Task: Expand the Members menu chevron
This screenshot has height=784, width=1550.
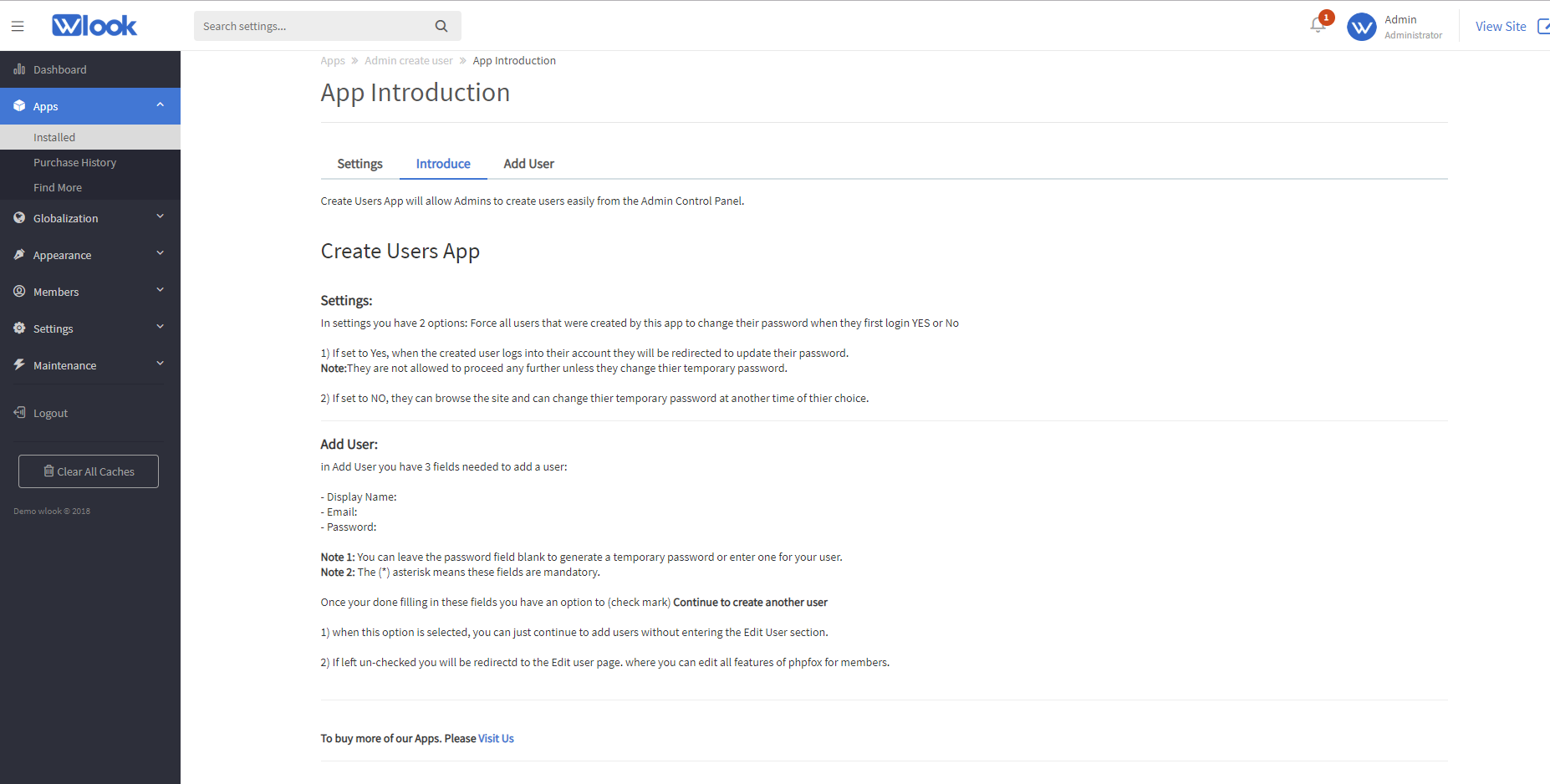Action: click(x=161, y=291)
